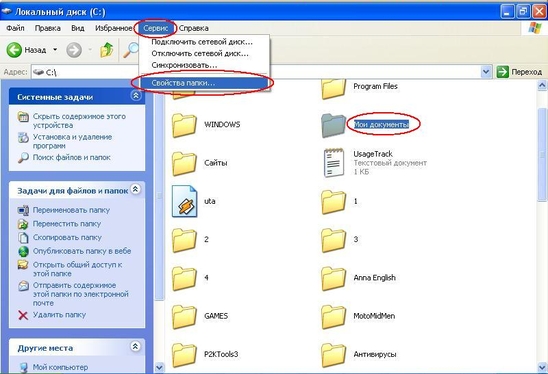Open the address bar dropdown list

tap(486, 72)
